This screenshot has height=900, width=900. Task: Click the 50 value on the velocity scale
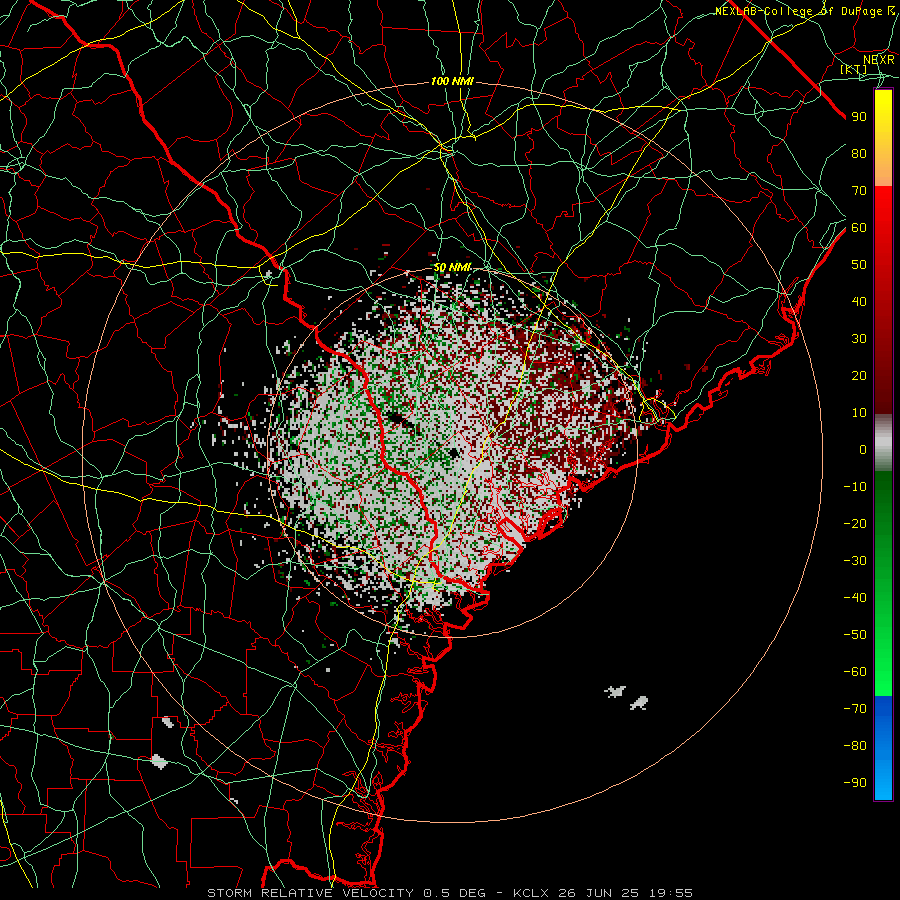(x=859, y=265)
